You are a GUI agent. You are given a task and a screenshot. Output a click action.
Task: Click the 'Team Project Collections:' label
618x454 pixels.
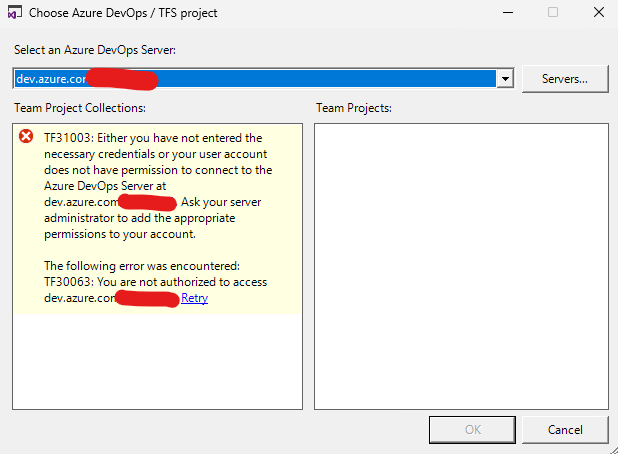80,108
